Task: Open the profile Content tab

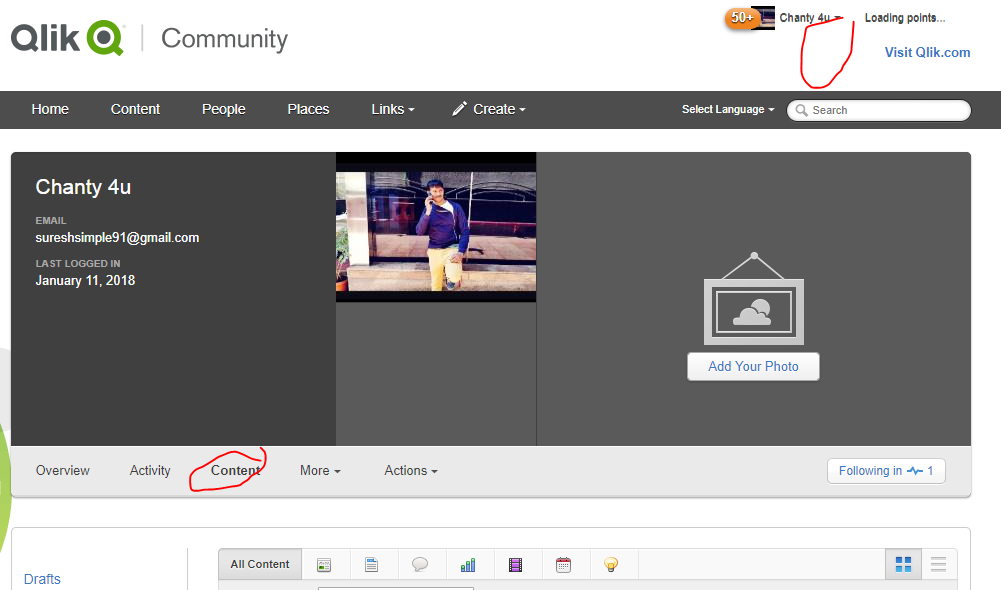Action: [236, 471]
